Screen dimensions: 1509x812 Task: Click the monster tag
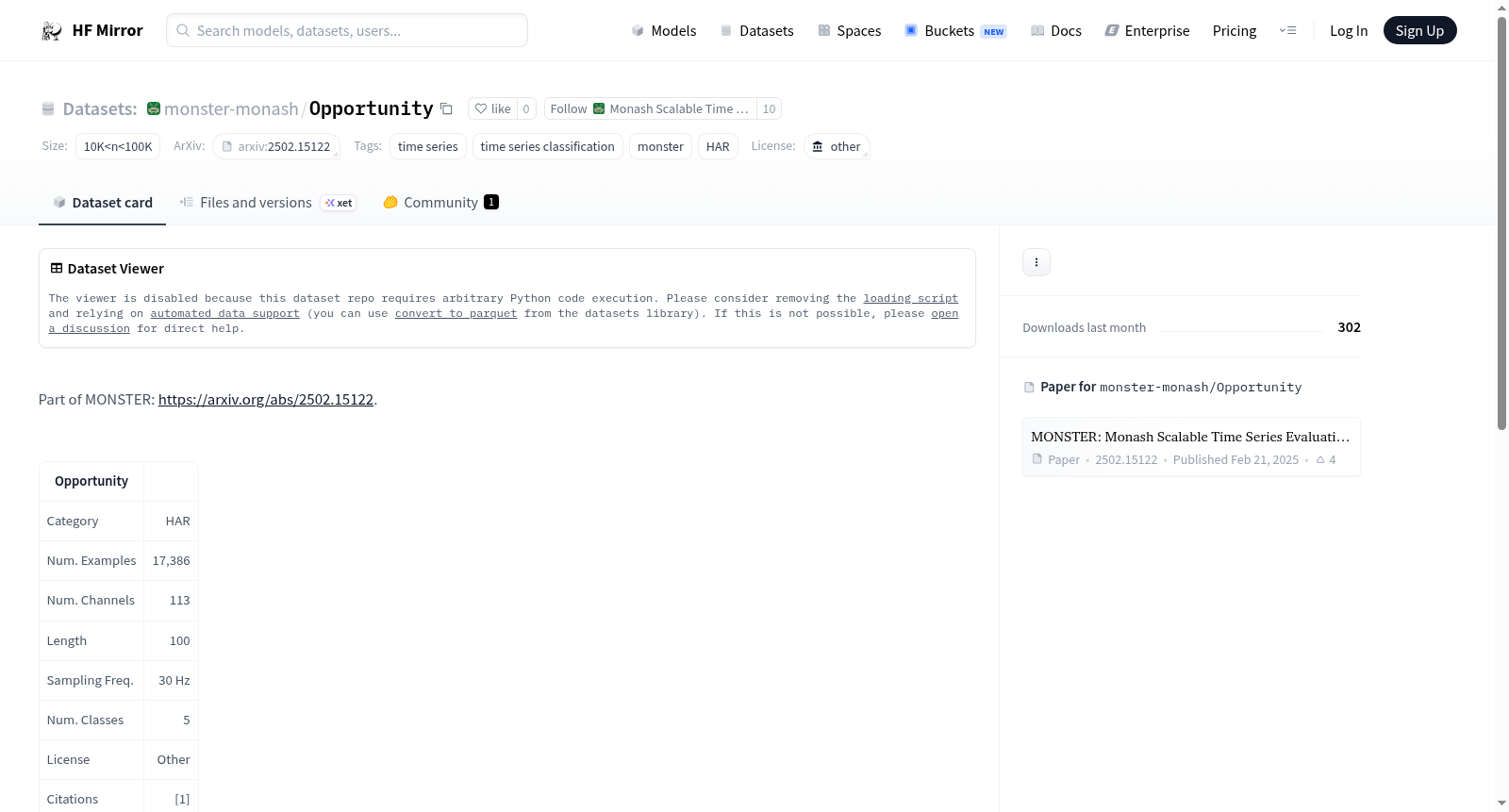coord(660,147)
